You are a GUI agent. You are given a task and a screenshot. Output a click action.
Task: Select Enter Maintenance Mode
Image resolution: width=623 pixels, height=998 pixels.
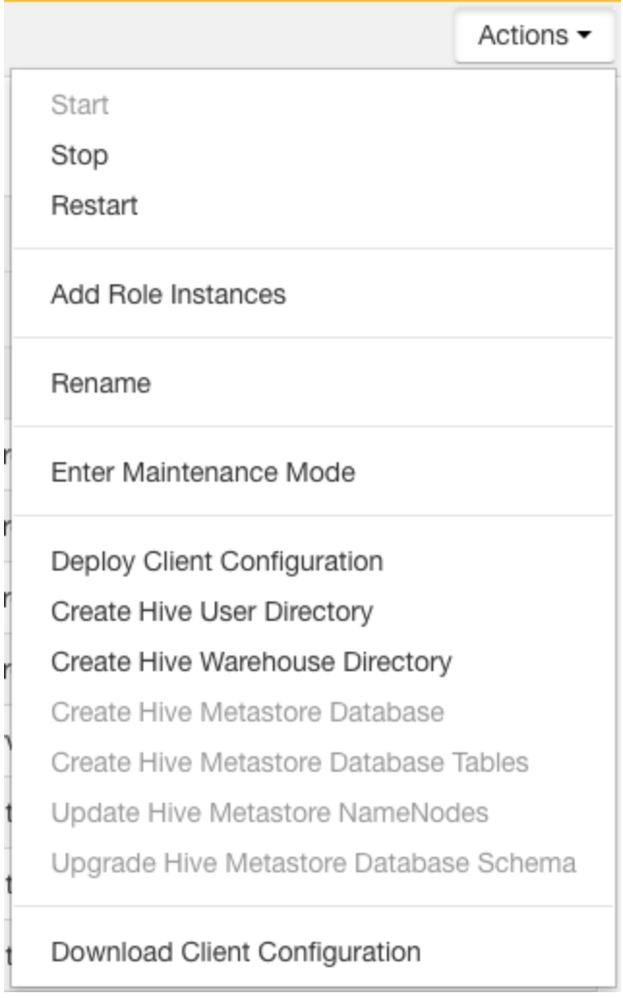coord(203,473)
